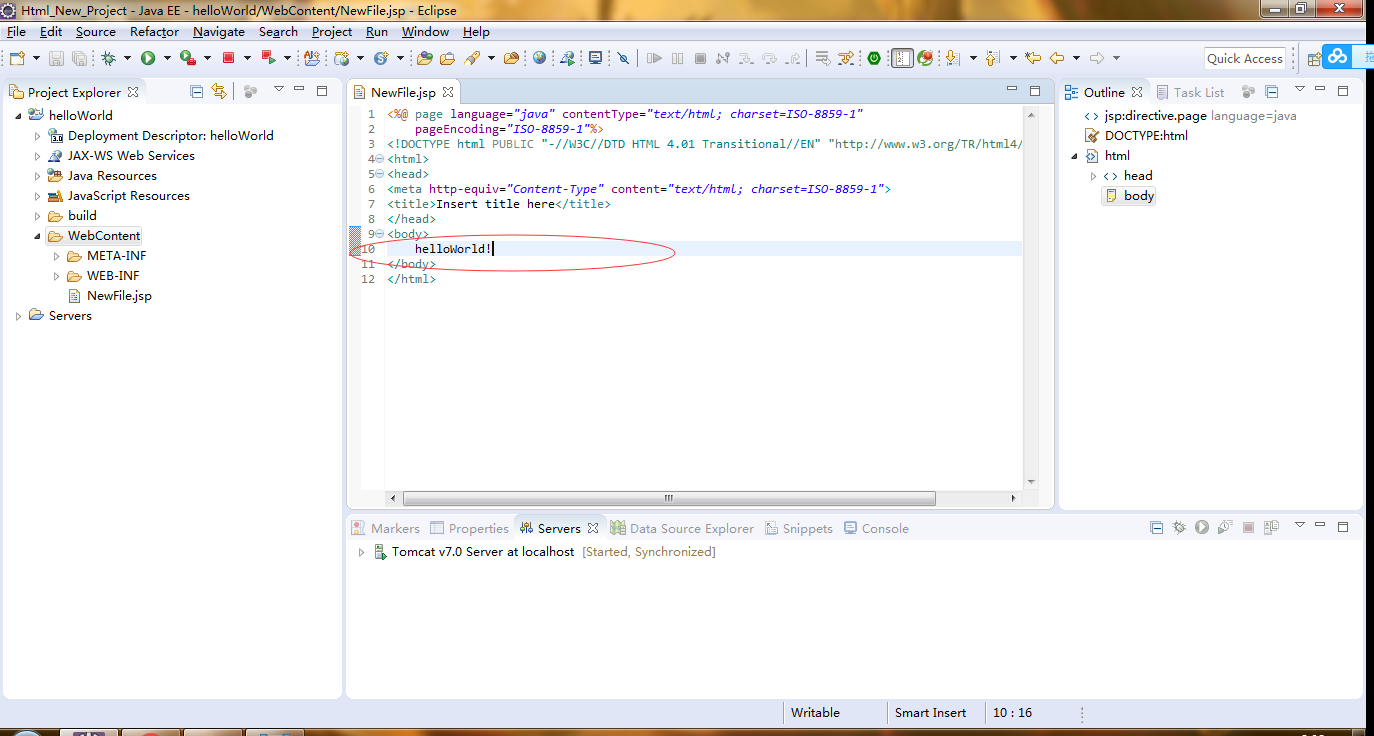Open the New wizard toolbar icon

pyautogui.click(x=16, y=57)
